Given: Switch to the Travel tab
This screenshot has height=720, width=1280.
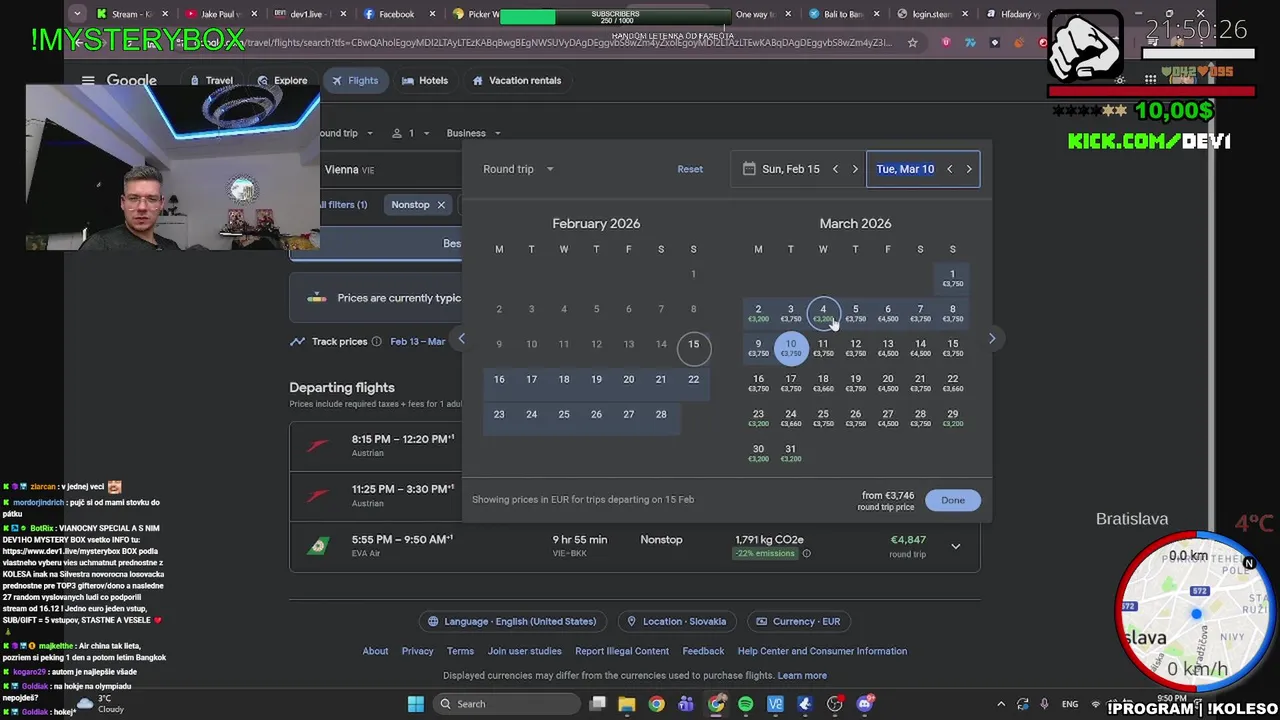Looking at the screenshot, I should point(211,81).
